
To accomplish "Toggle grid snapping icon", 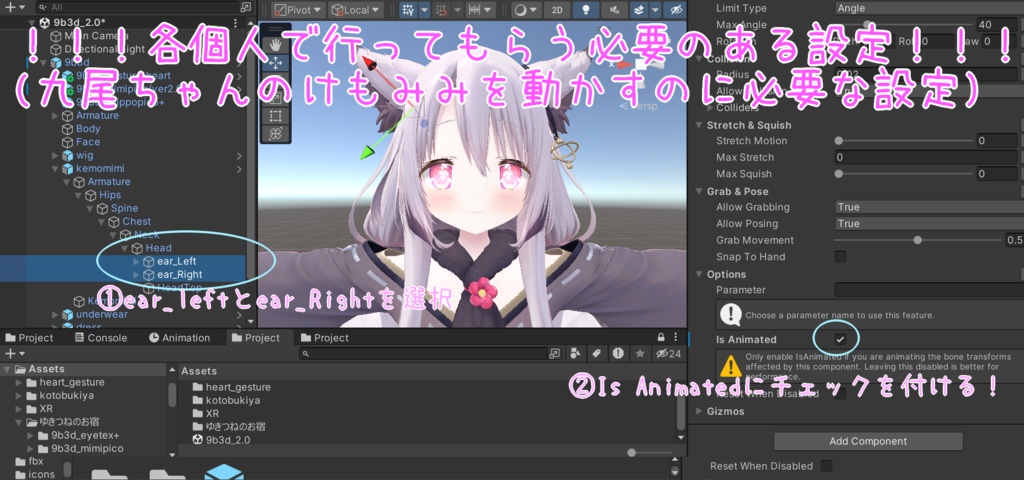I will (x=408, y=10).
